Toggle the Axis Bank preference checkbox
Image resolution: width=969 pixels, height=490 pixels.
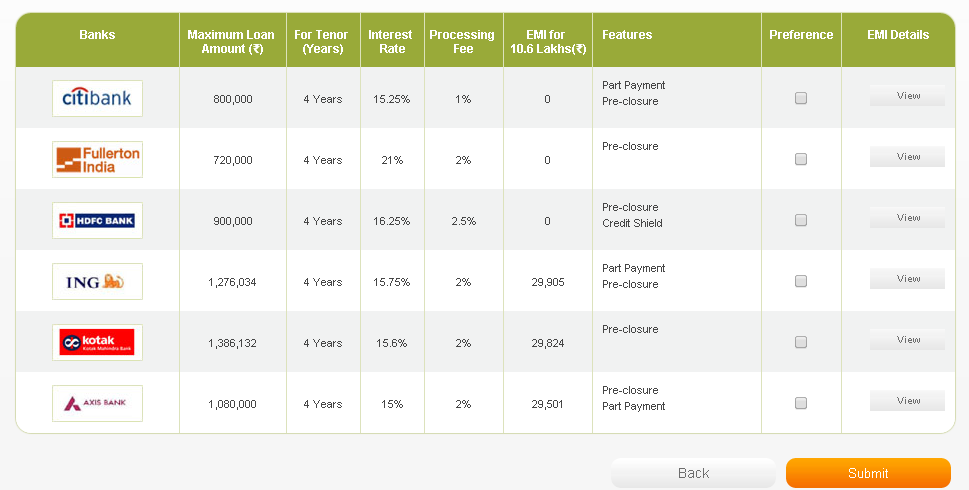tap(801, 403)
